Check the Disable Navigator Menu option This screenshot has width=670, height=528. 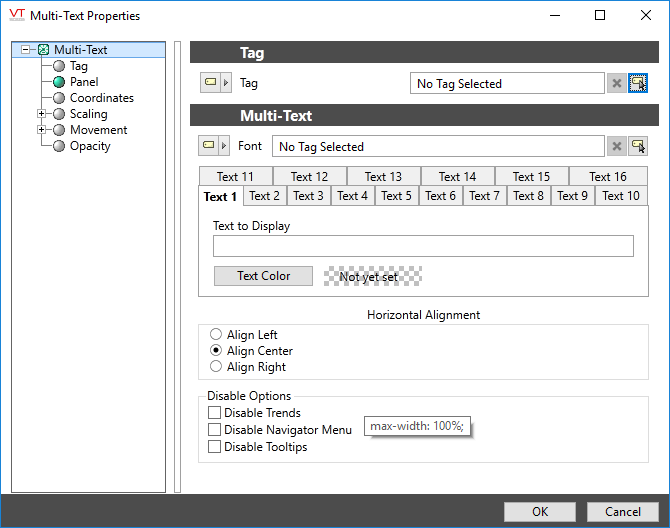click(x=214, y=430)
